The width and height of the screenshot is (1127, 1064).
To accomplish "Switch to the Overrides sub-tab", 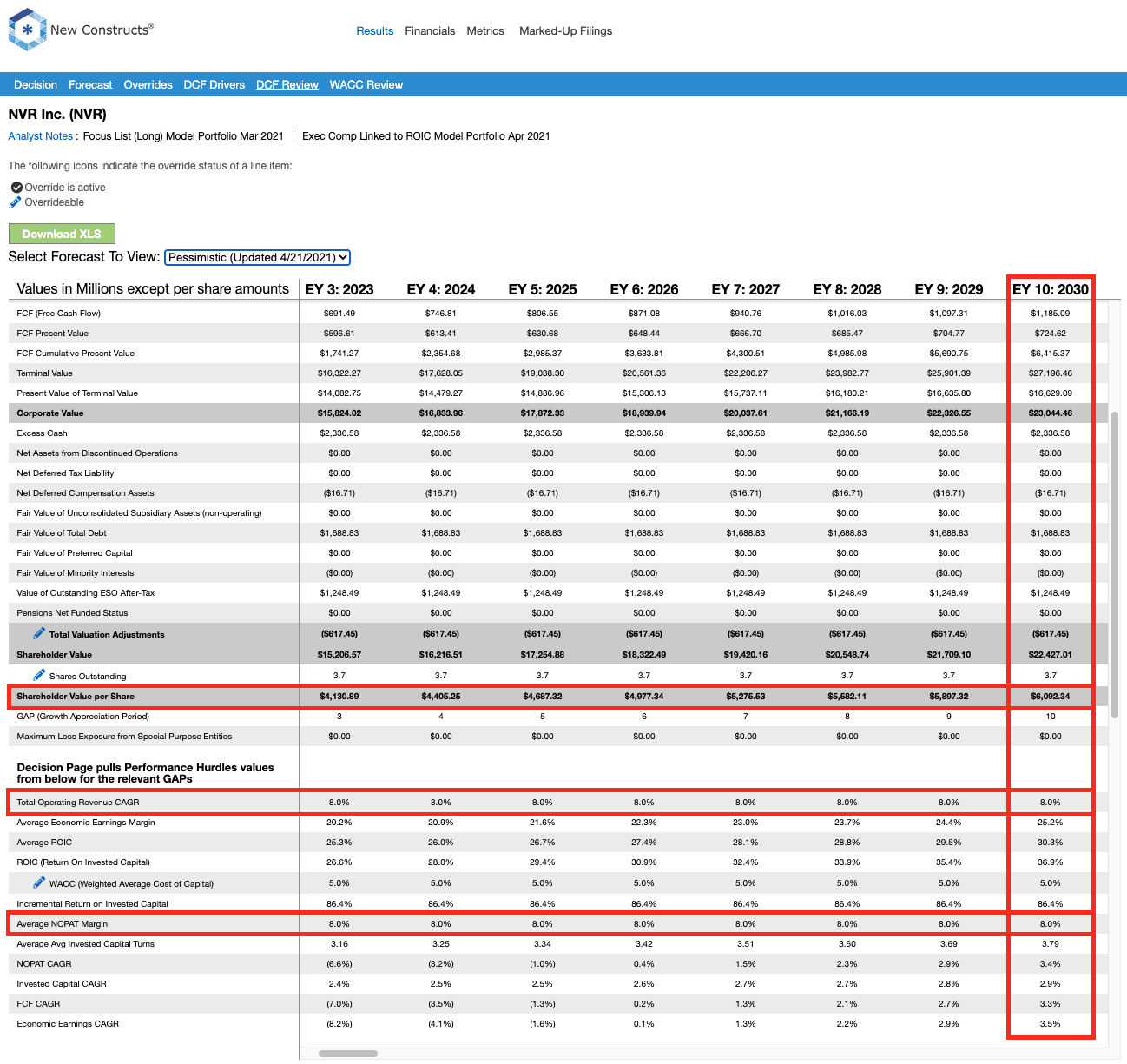I will click(x=148, y=84).
